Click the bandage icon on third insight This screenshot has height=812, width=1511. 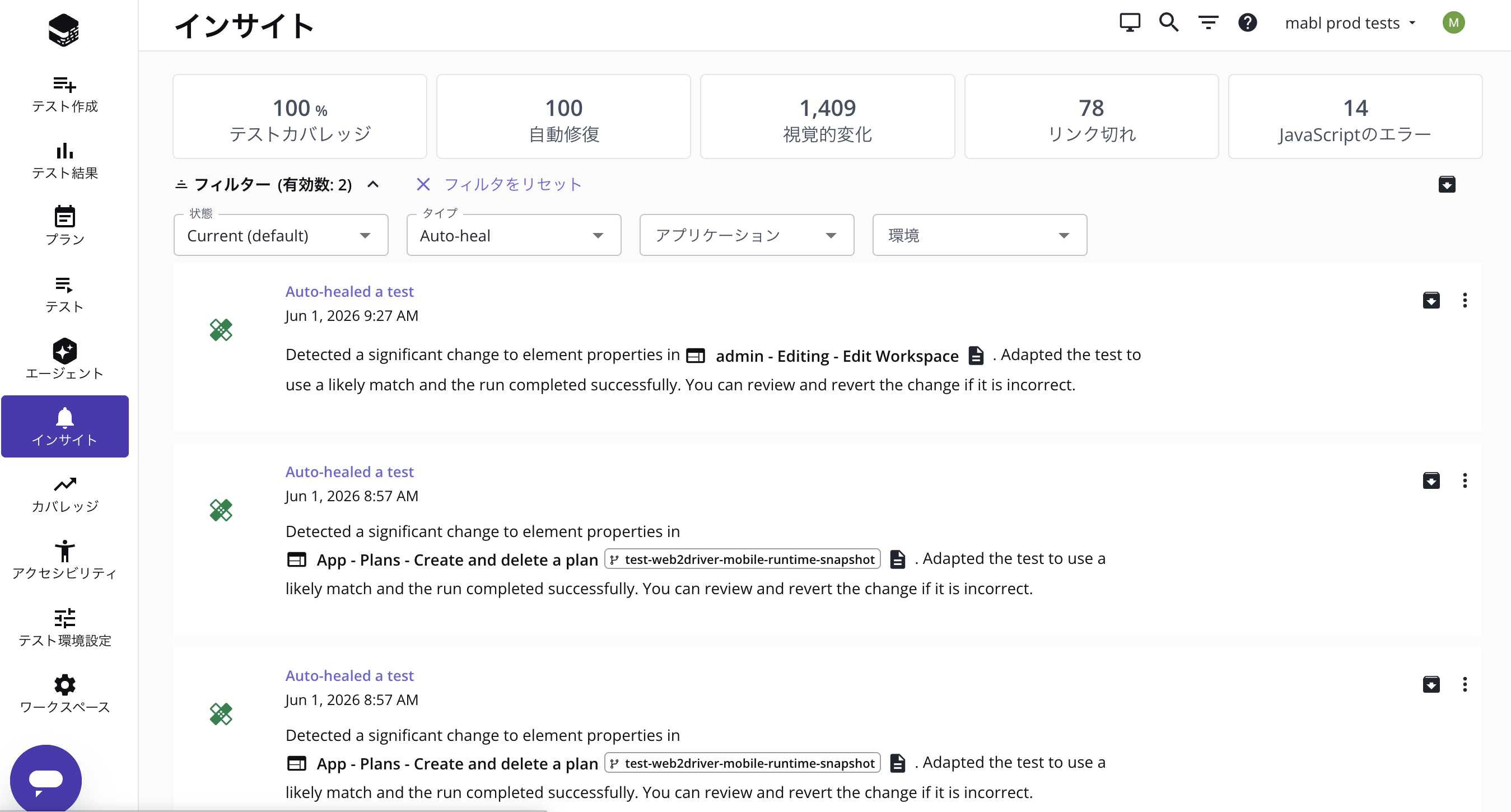point(221,713)
